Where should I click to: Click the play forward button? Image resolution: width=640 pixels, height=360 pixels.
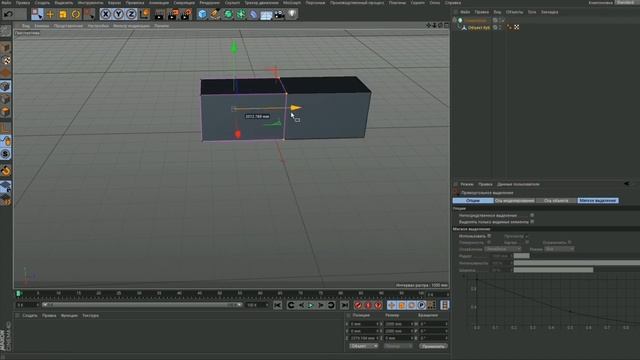pyautogui.click(x=311, y=305)
